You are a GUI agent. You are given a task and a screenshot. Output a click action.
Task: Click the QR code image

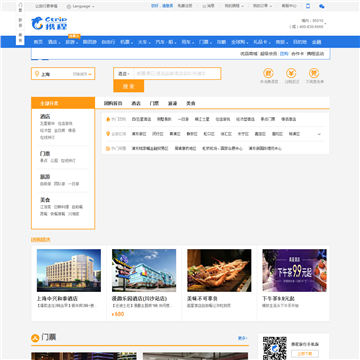(275, 348)
